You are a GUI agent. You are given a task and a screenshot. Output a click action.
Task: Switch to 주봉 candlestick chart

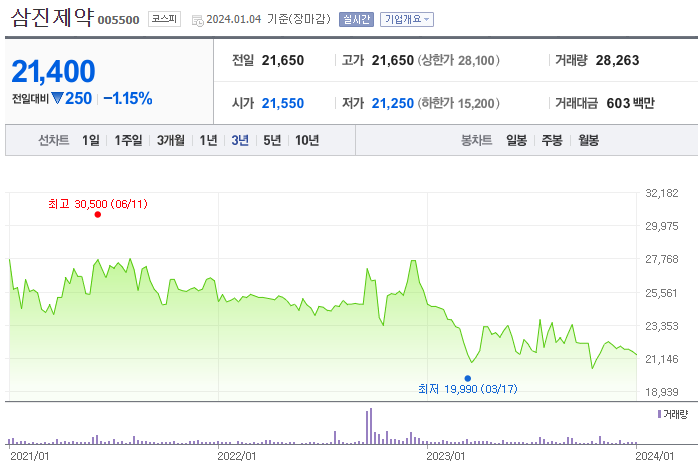tap(552, 140)
